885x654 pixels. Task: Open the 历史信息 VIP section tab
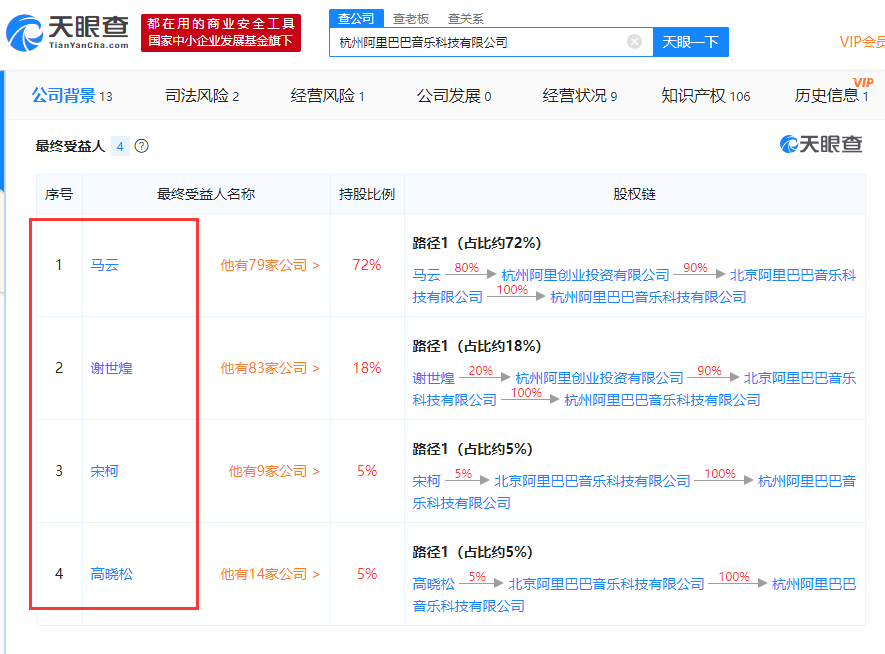point(831,95)
